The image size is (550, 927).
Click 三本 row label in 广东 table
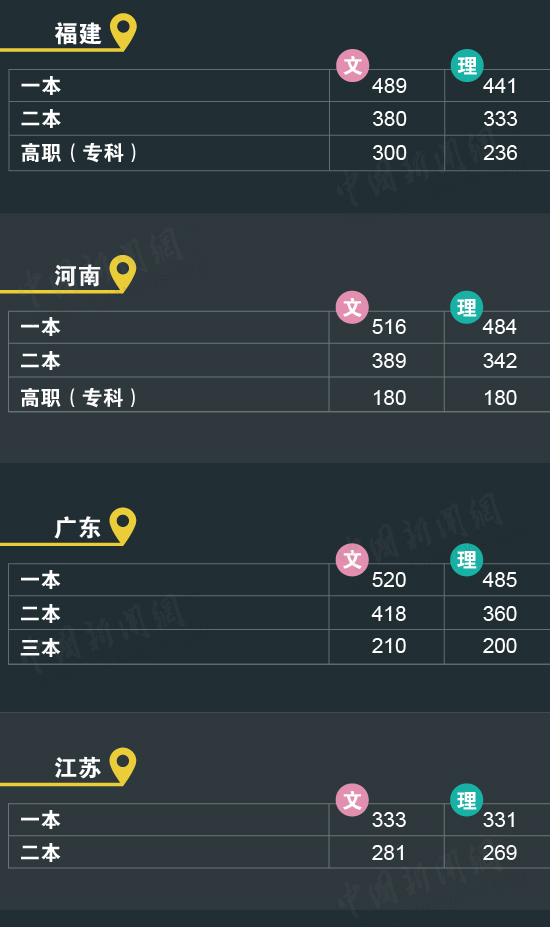40,648
